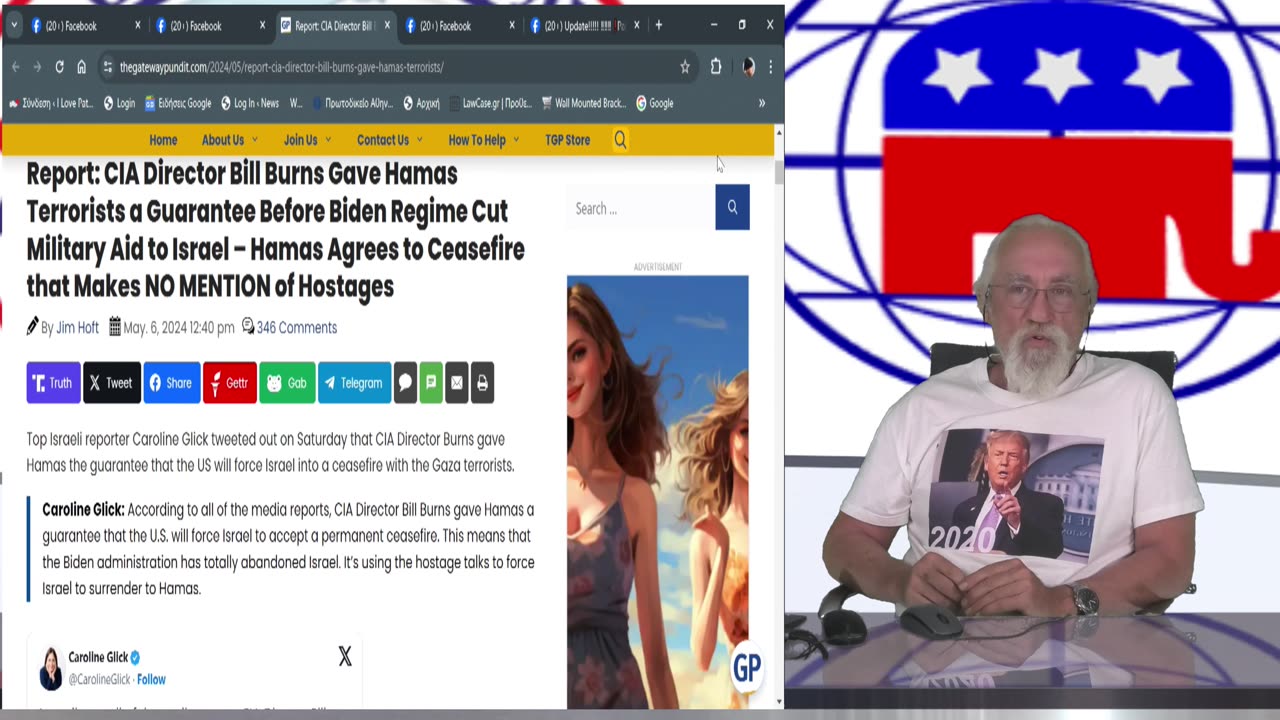Click the green SMS message share icon

[x=431, y=383]
